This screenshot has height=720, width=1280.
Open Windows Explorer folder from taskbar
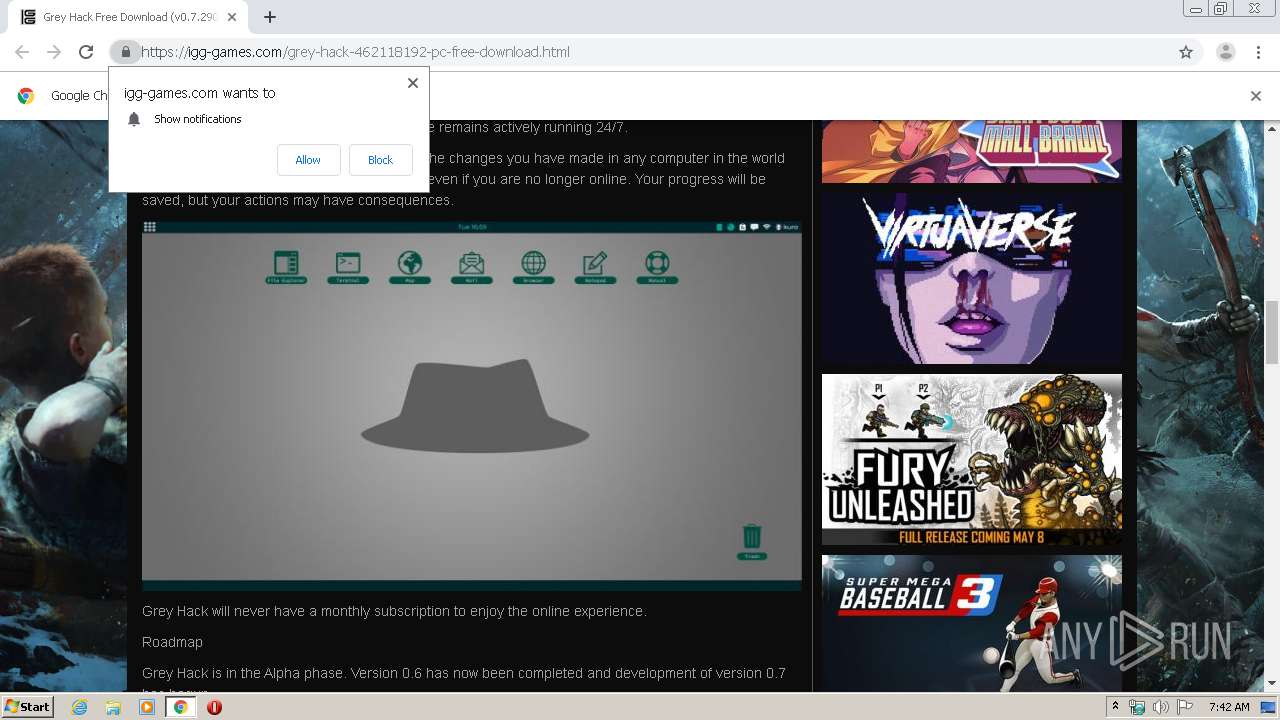click(113, 707)
